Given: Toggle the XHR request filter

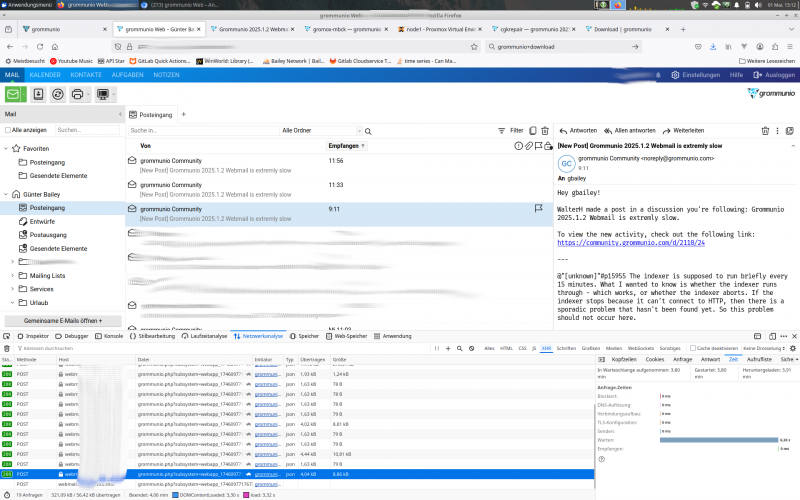Looking at the screenshot, I should 546,348.
